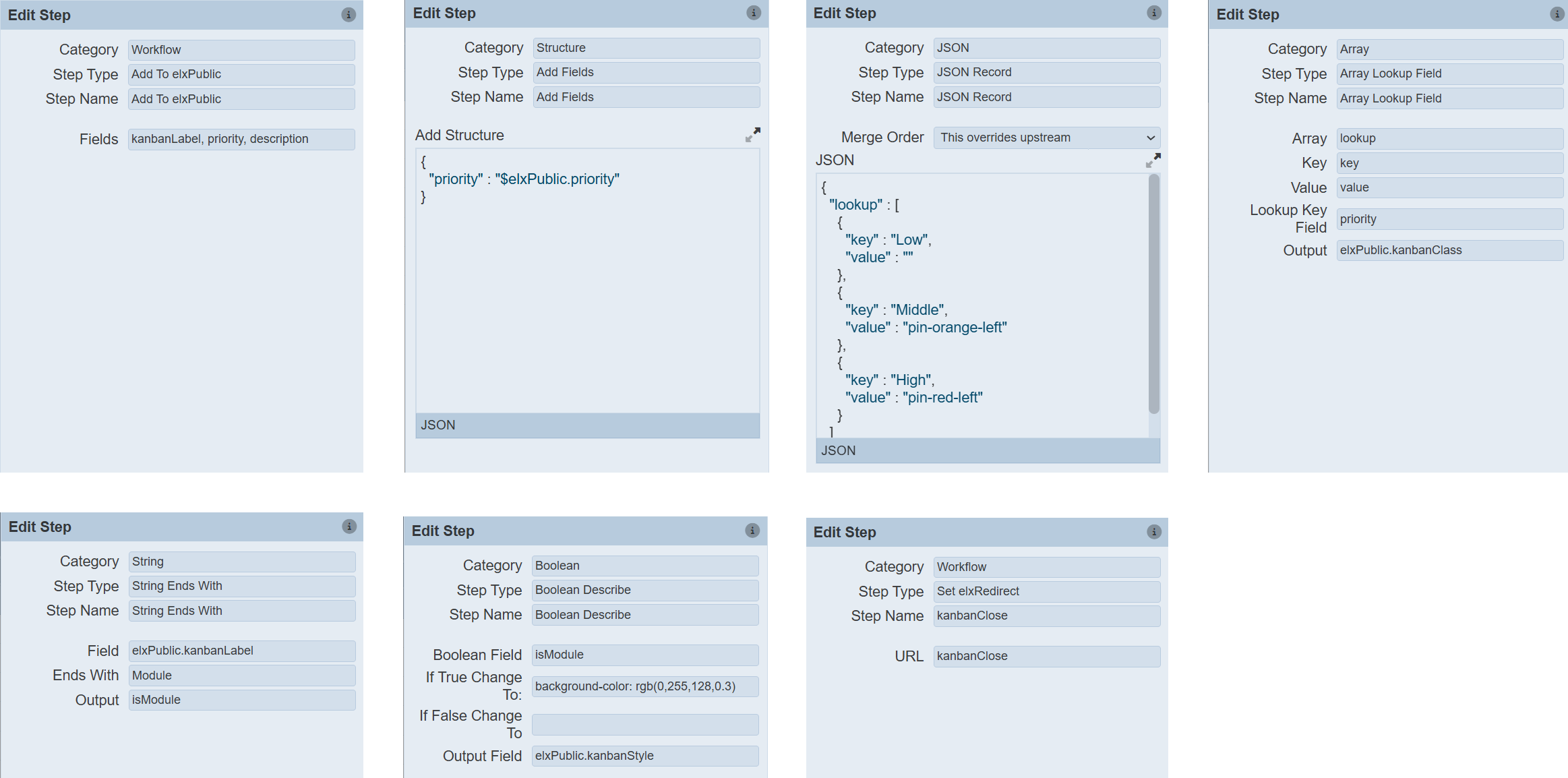
Task: Click the JSON bar under the lookup editor
Action: [988, 450]
